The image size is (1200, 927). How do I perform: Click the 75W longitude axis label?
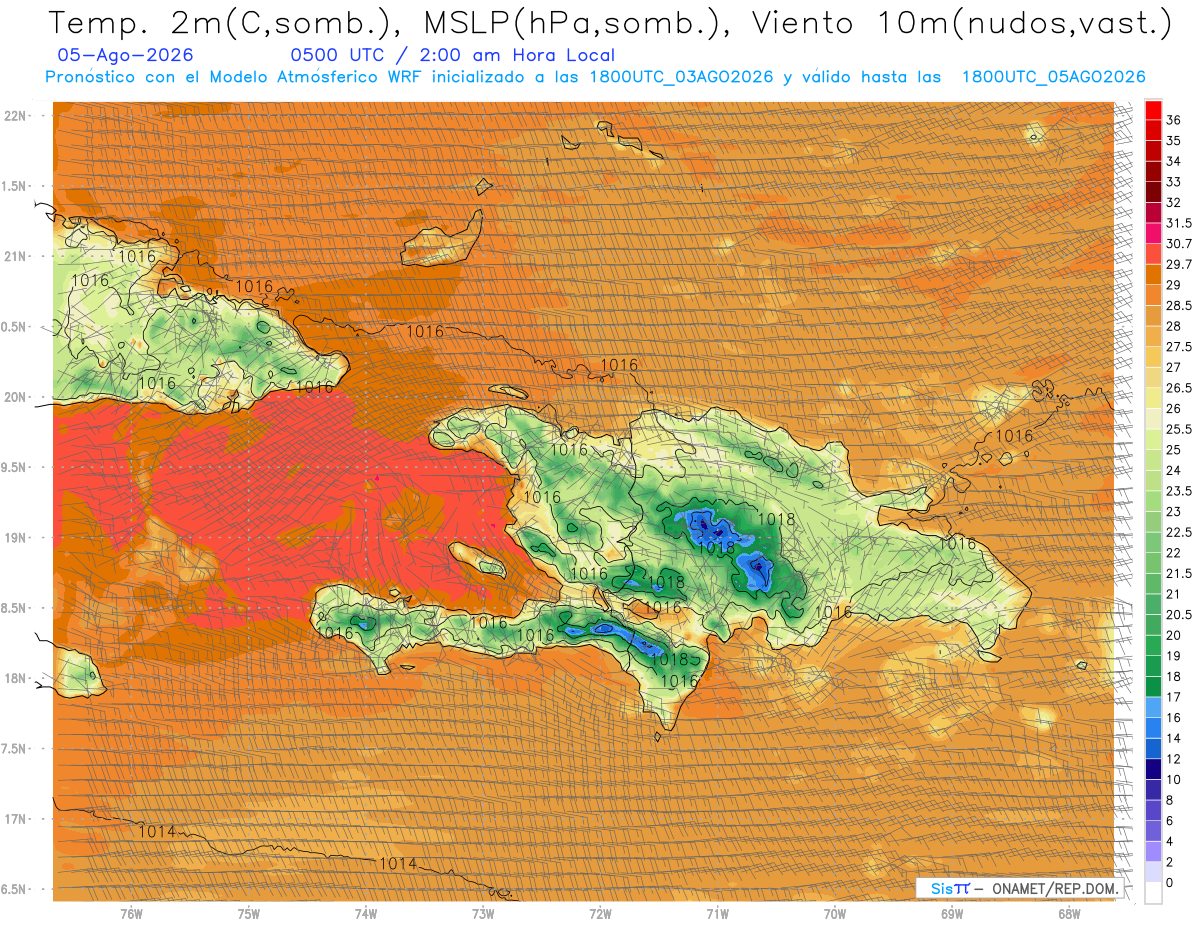tap(249, 913)
